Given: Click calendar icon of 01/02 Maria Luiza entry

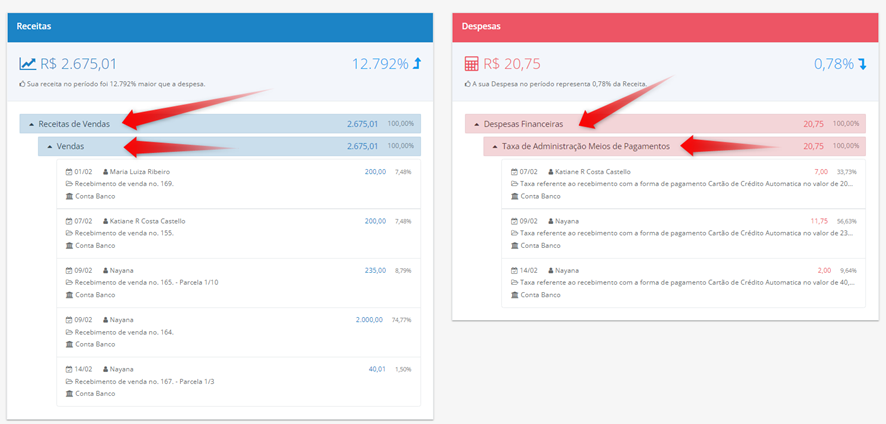Looking at the screenshot, I should (69, 172).
